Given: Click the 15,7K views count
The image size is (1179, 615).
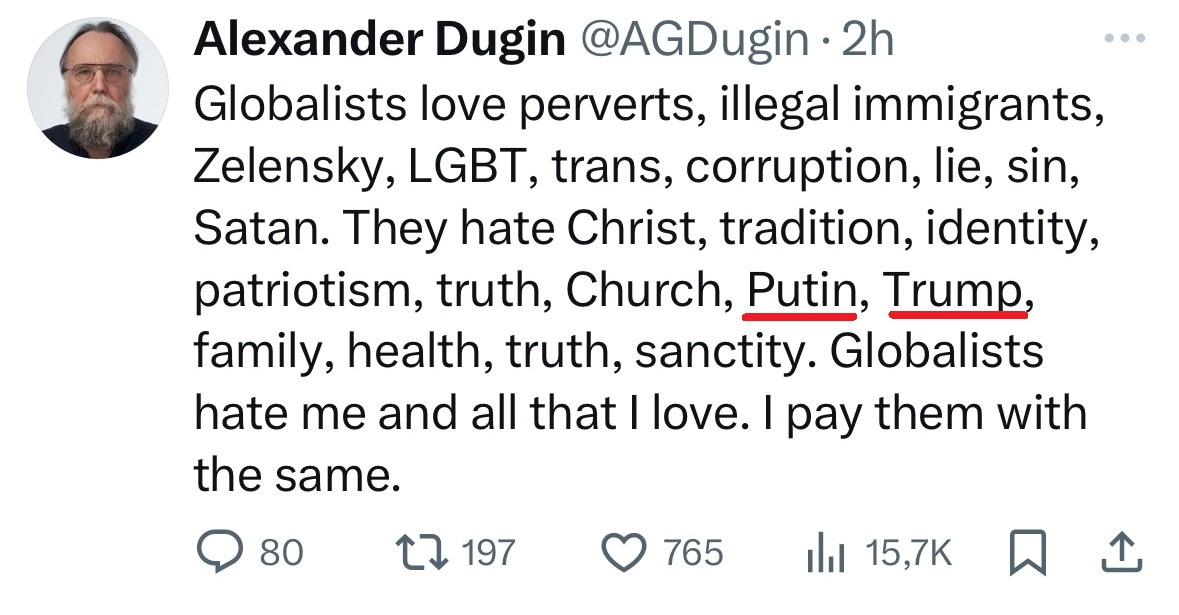Looking at the screenshot, I should pos(909,553).
